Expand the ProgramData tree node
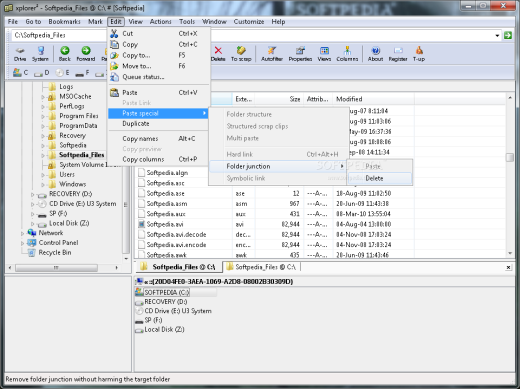Image resolution: width=520 pixels, height=389 pixels. click(43, 126)
